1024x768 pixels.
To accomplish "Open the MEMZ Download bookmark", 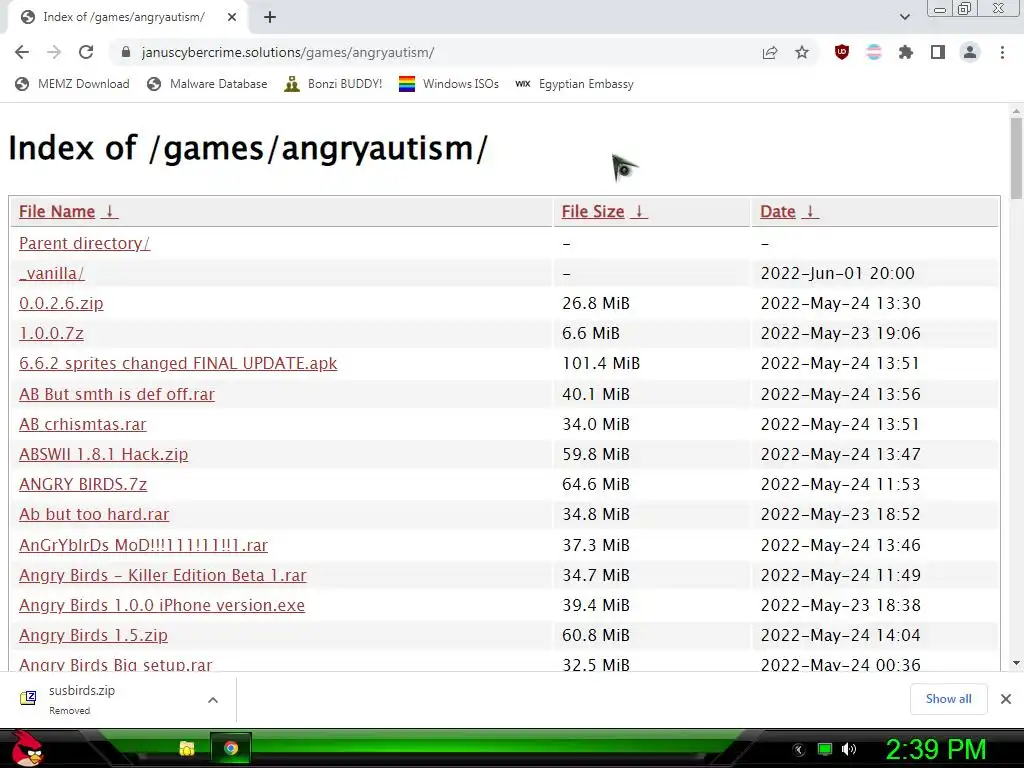I will [x=72, y=84].
